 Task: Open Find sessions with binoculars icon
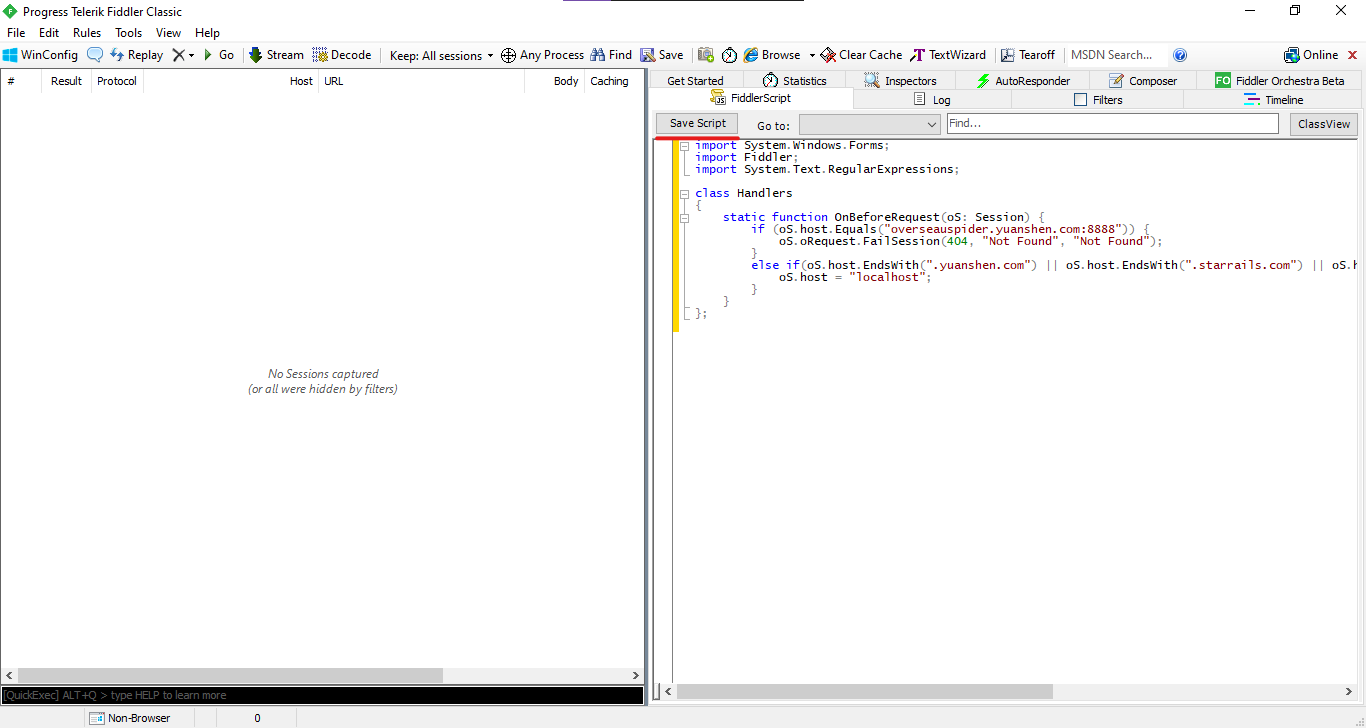(611, 55)
